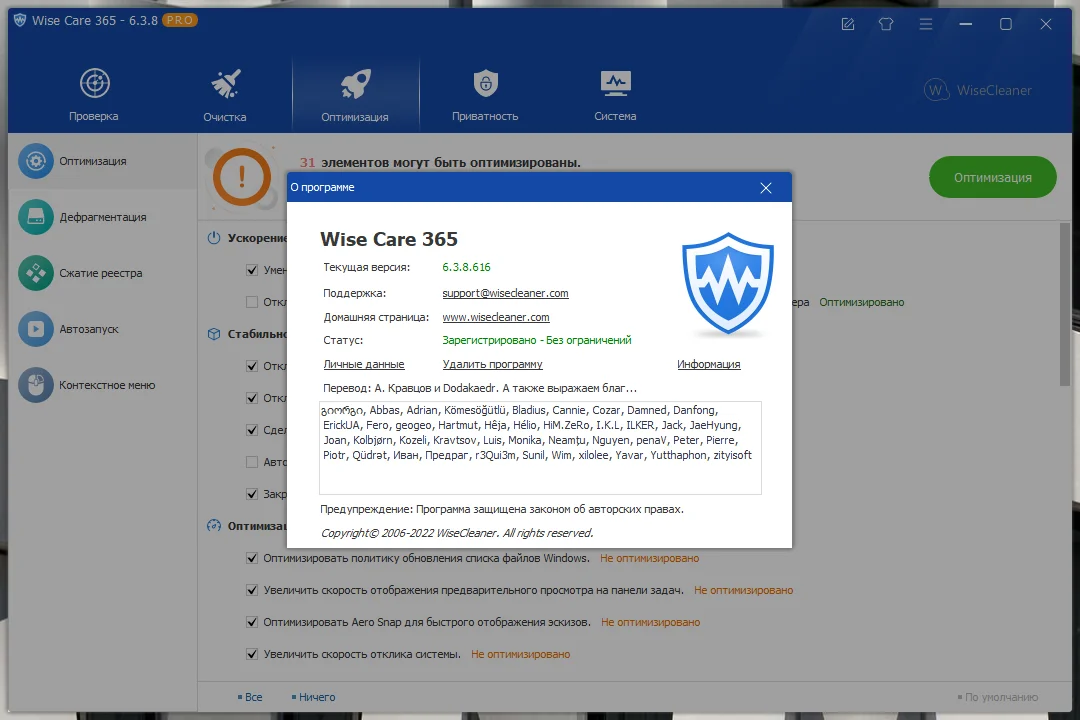The width and height of the screenshot is (1080, 720).
Task: Click the PRO badge in title bar
Action: (180, 20)
